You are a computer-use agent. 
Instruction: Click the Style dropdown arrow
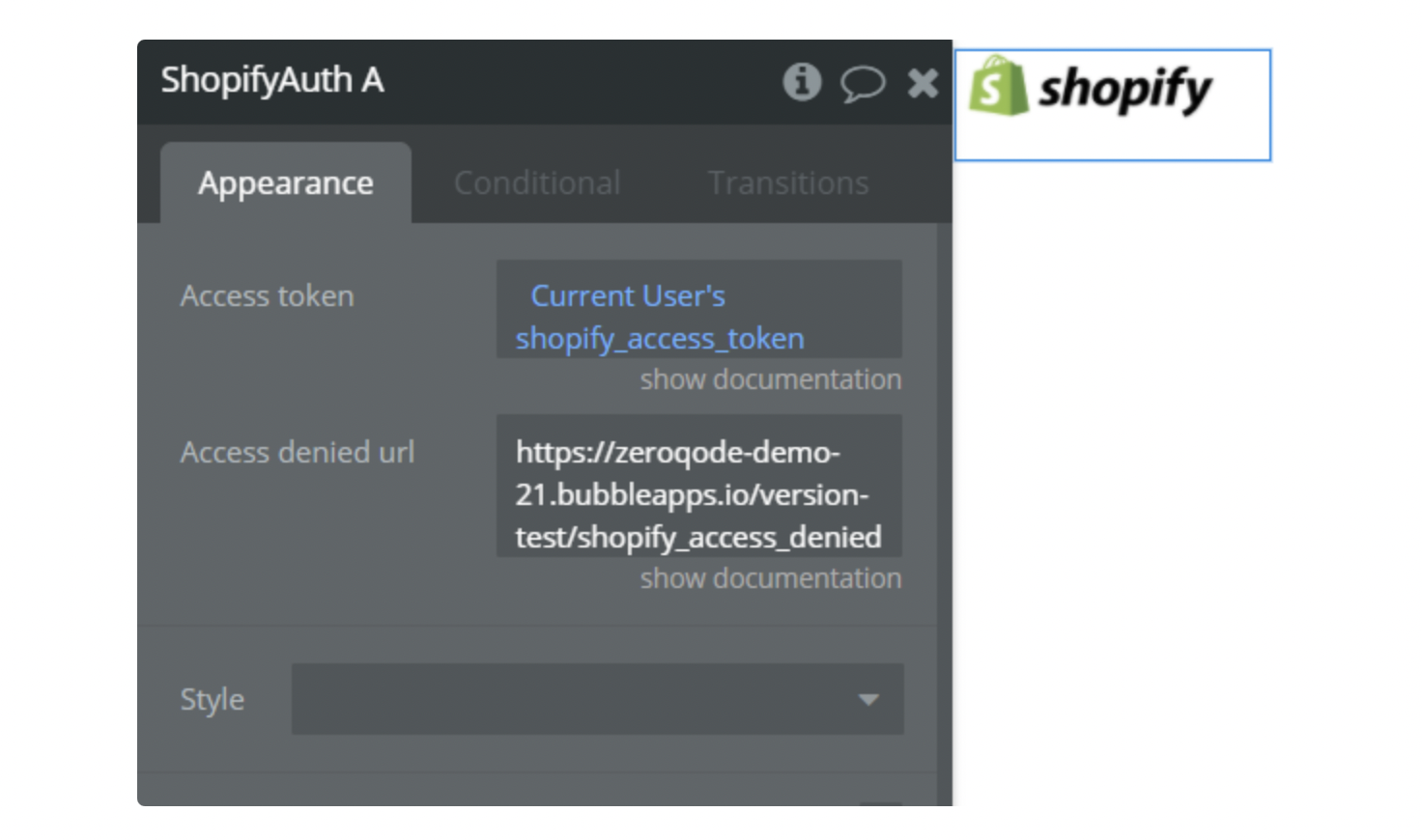pos(868,699)
